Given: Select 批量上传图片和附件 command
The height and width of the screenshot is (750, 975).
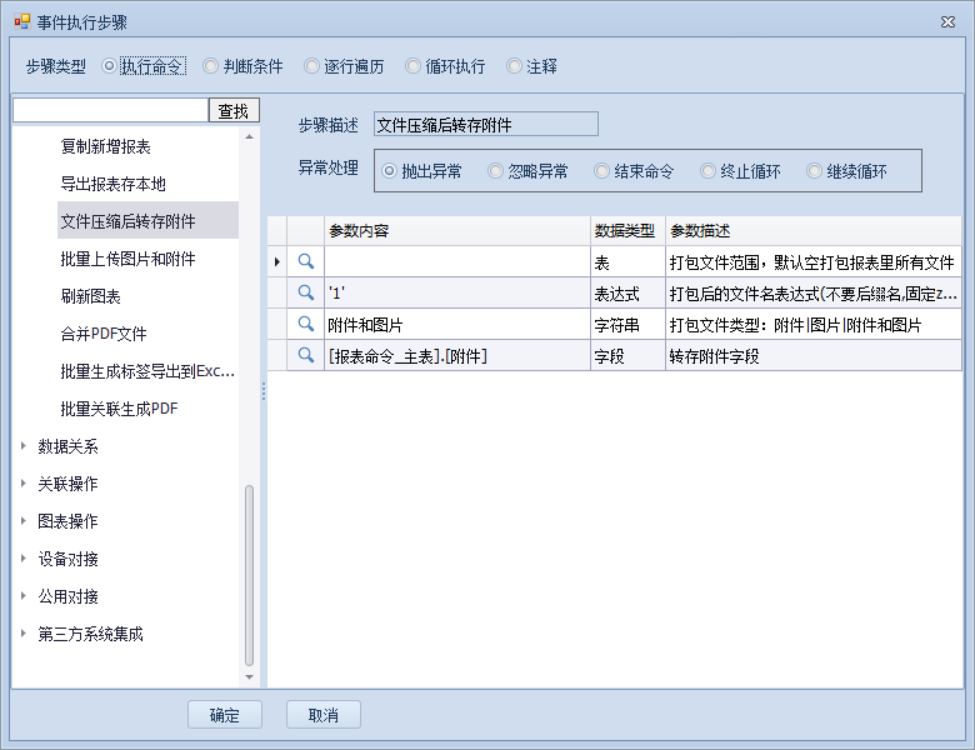Looking at the screenshot, I should coord(127,259).
